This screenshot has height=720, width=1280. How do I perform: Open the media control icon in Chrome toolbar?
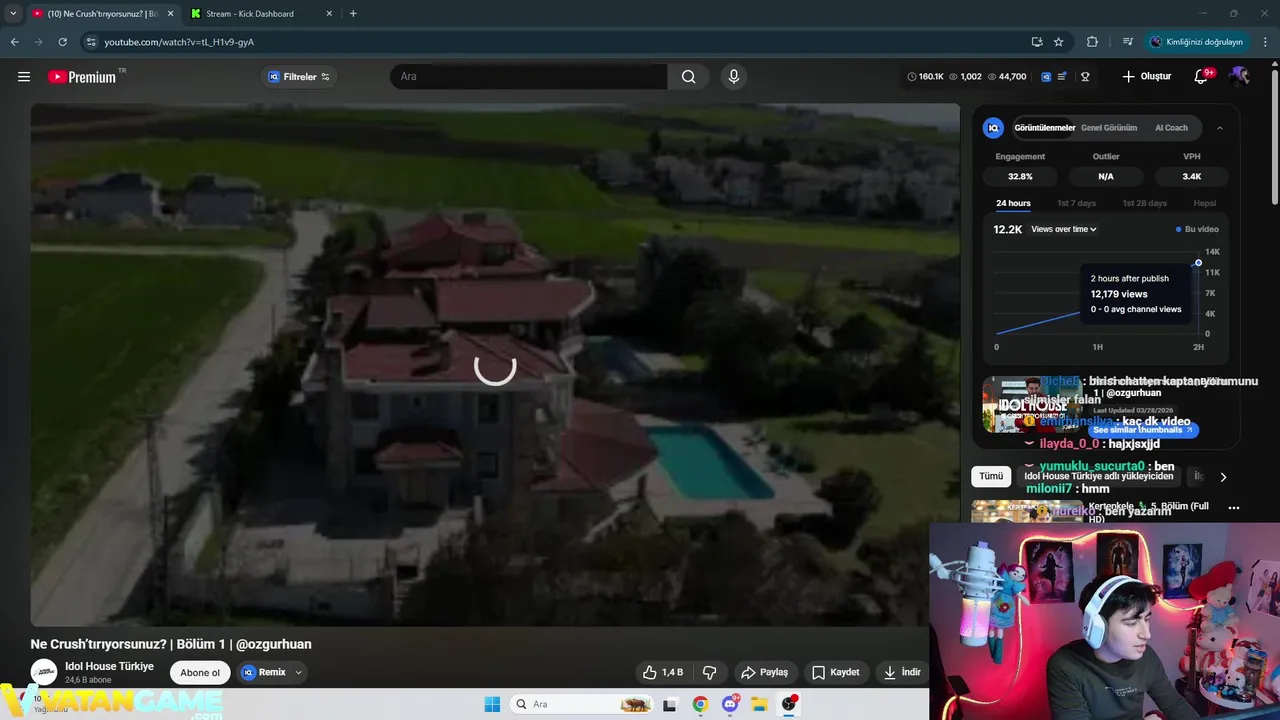point(1128,42)
